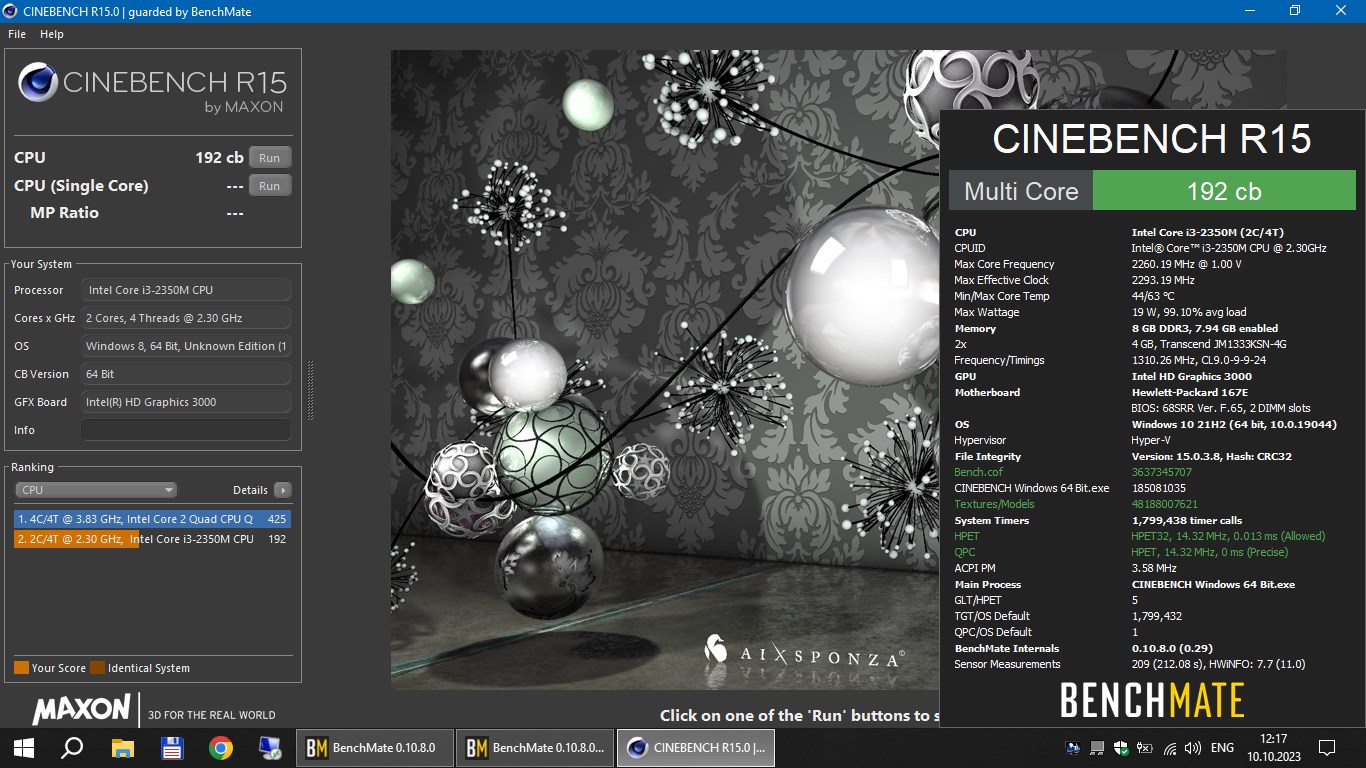
Task: Click the rendered benchmark scene image
Action: pos(665,370)
